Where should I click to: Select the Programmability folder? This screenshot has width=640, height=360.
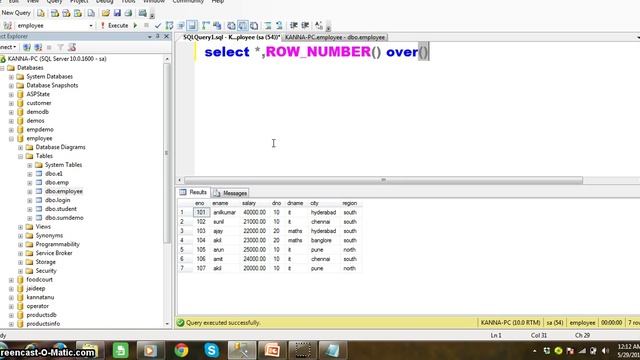coord(57,244)
